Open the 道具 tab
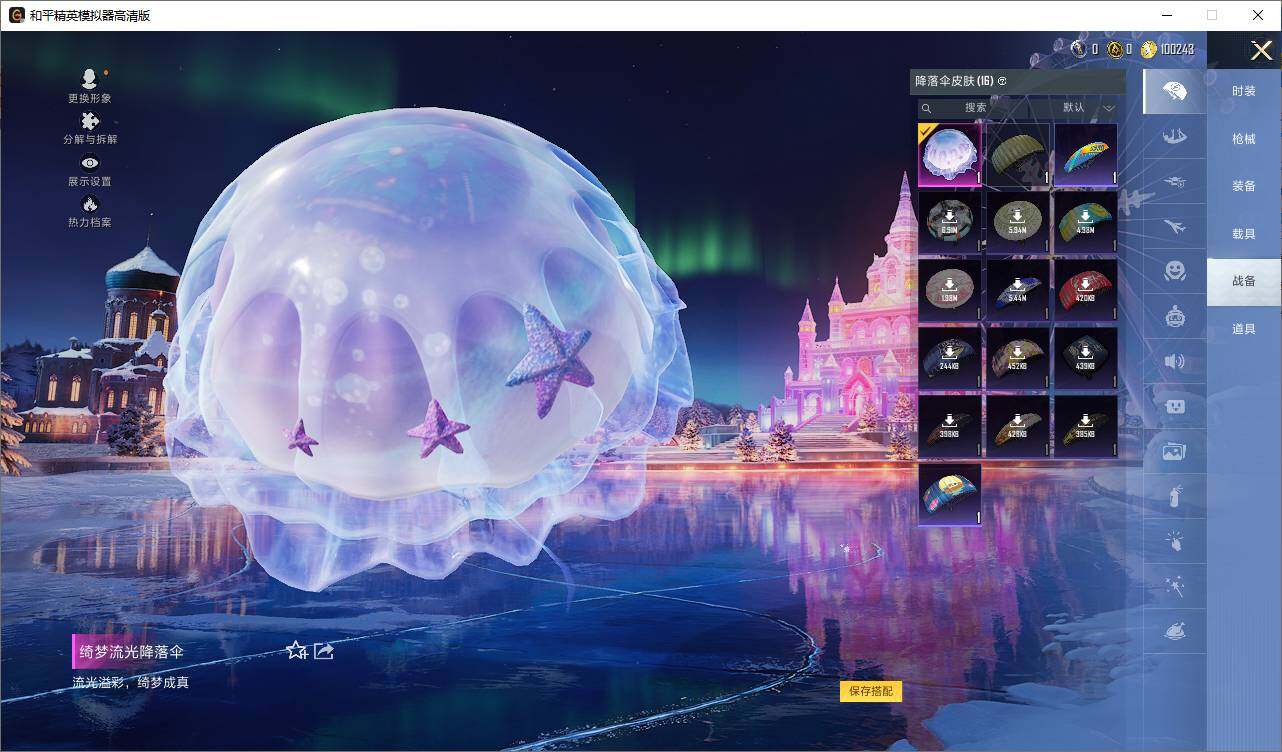Image resolution: width=1282 pixels, height=752 pixels. point(1243,328)
